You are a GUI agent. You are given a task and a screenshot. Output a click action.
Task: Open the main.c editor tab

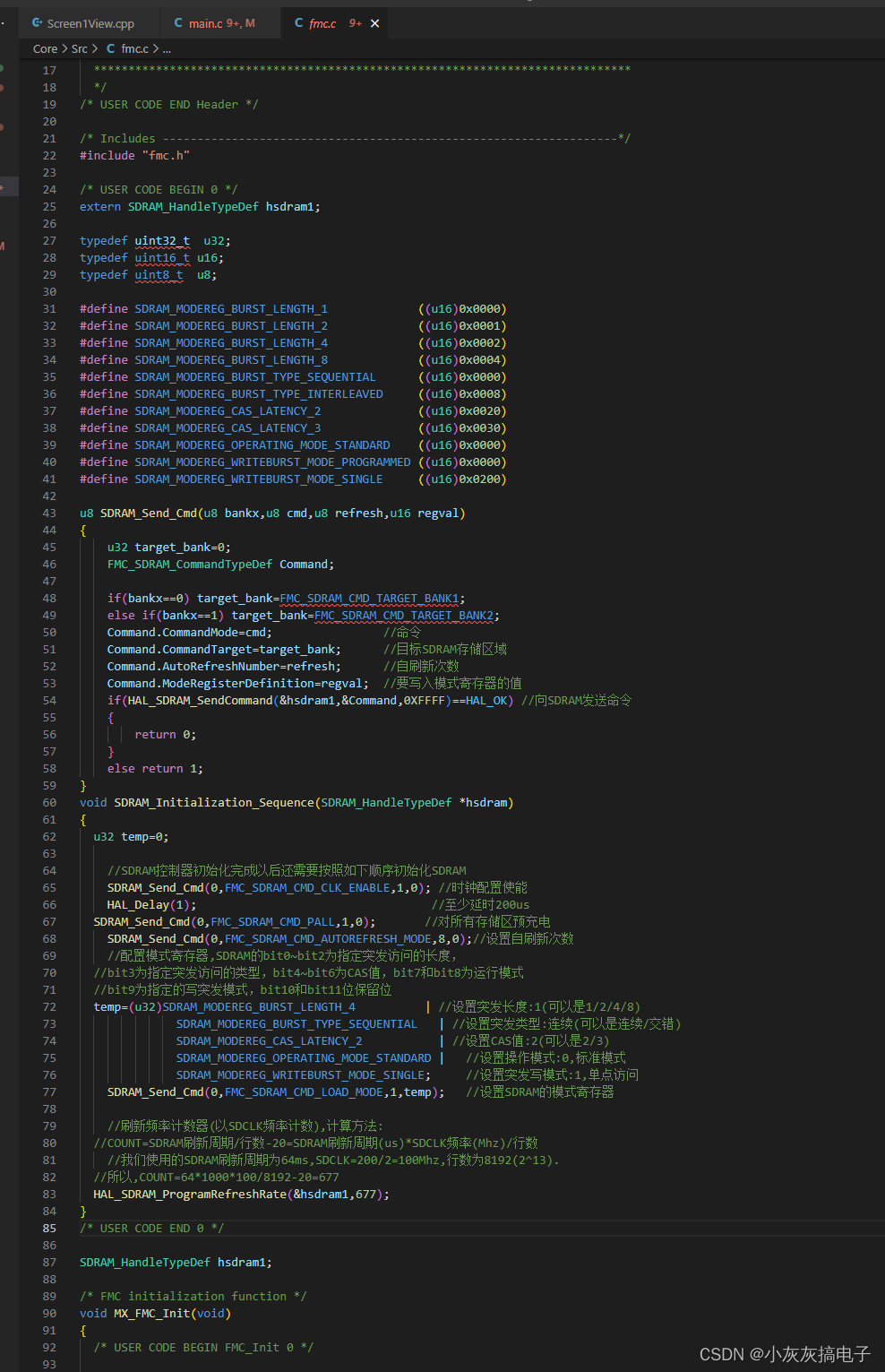point(221,23)
